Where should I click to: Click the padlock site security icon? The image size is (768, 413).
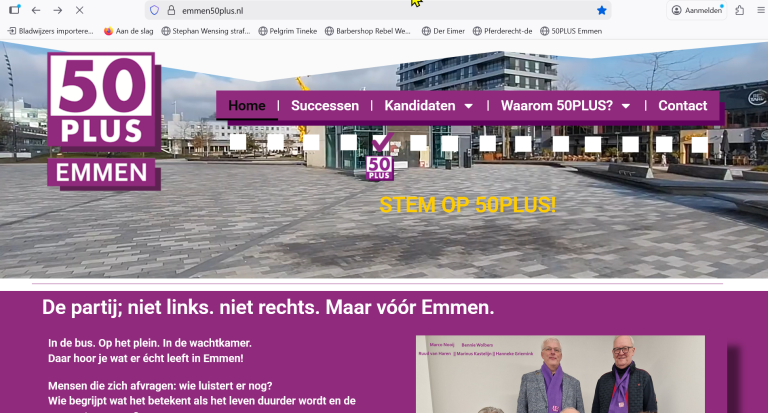point(171,10)
